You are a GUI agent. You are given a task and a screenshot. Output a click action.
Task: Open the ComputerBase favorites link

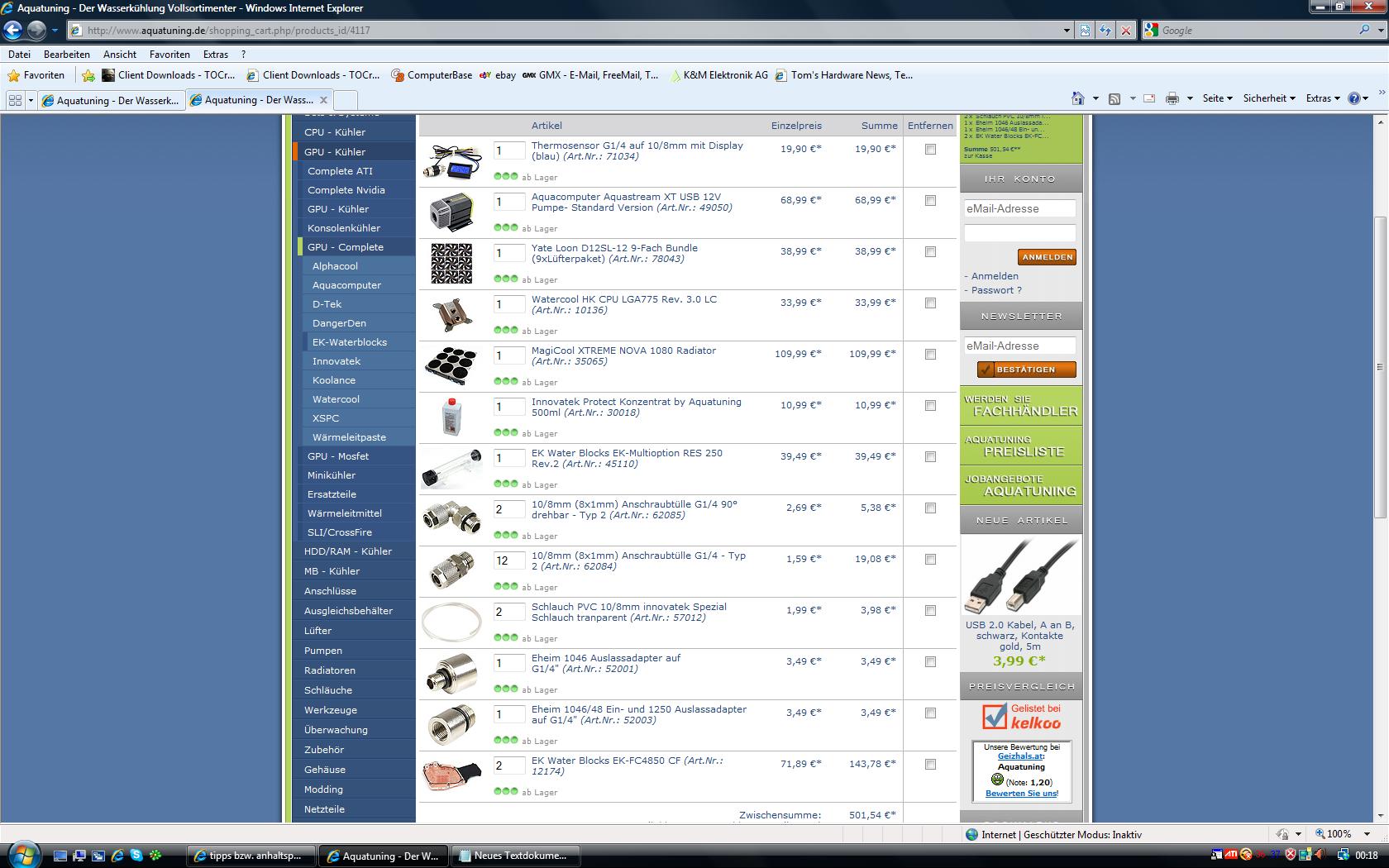point(432,75)
